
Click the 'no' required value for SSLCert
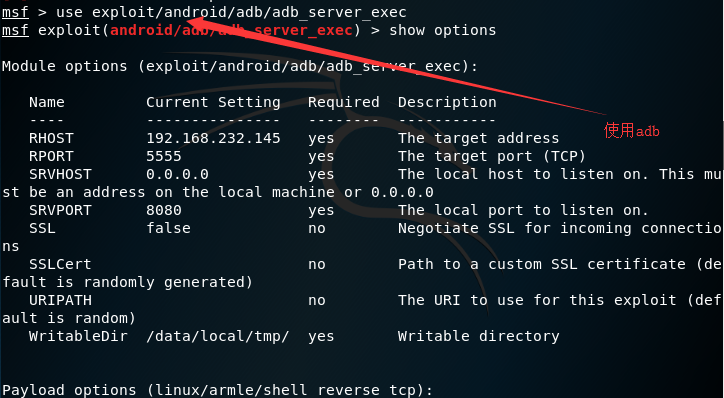coord(317,265)
